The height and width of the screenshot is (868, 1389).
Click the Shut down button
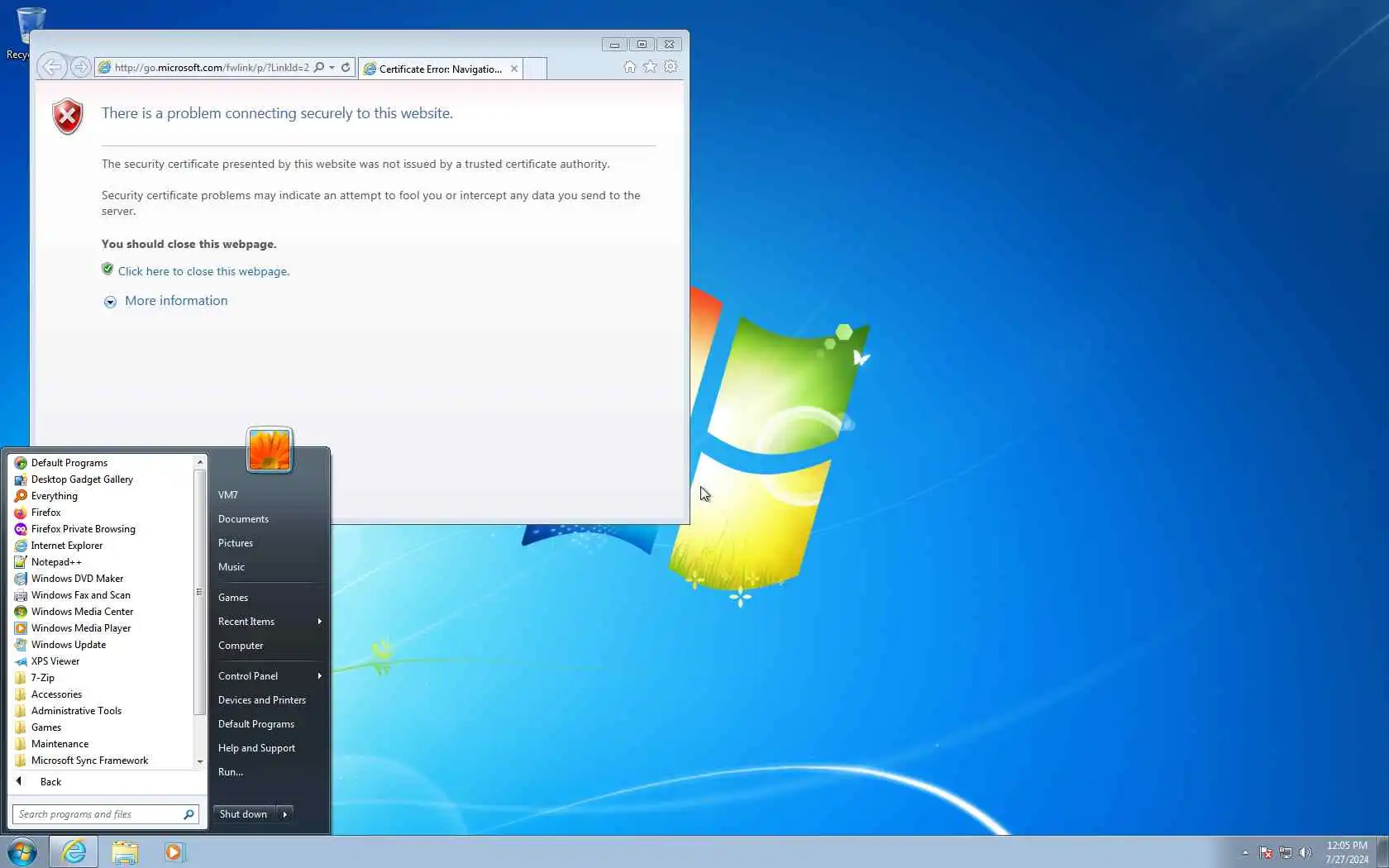[244, 814]
